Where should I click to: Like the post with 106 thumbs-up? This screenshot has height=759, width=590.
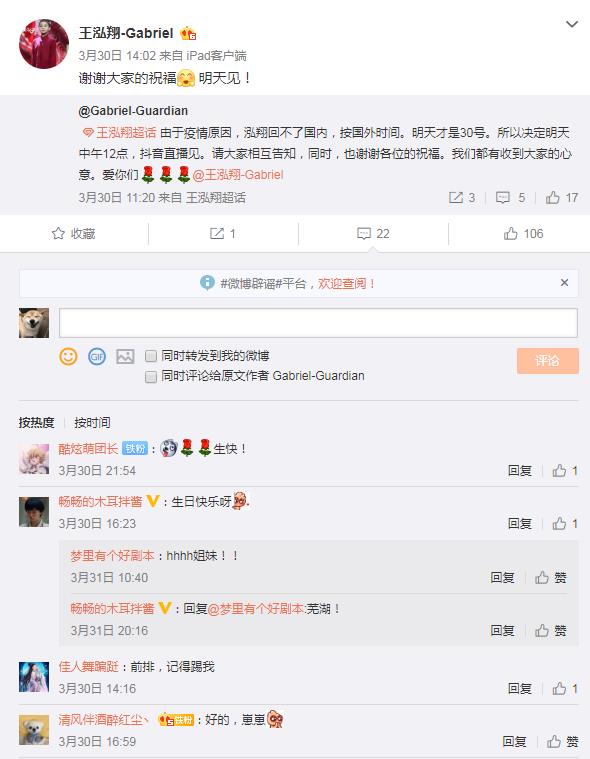pos(523,234)
